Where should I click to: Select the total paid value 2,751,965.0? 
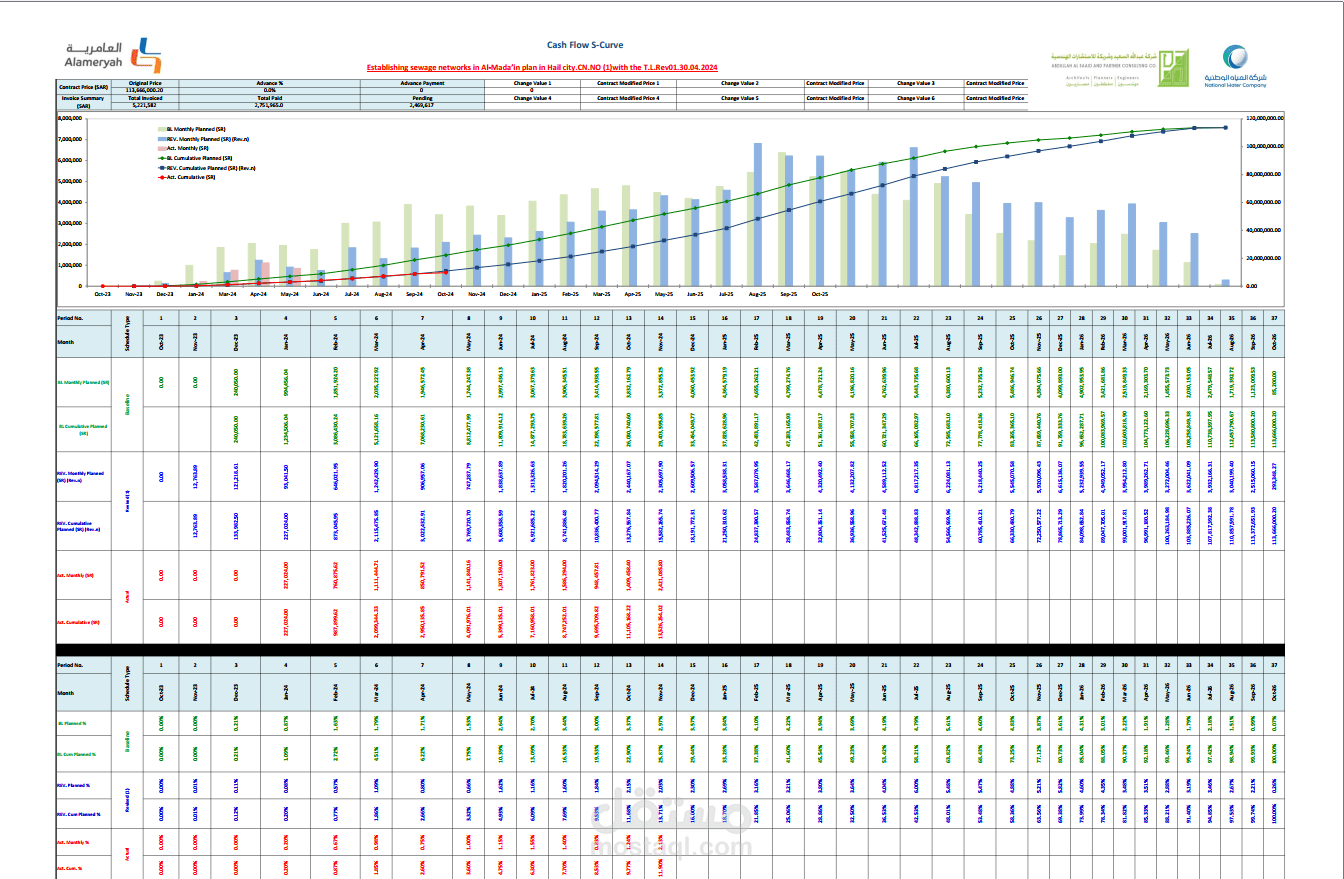[269, 105]
